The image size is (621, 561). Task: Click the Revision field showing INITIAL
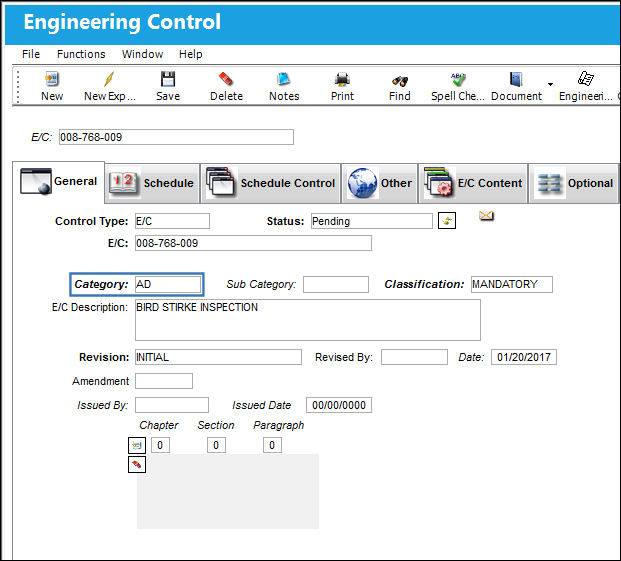click(x=218, y=357)
